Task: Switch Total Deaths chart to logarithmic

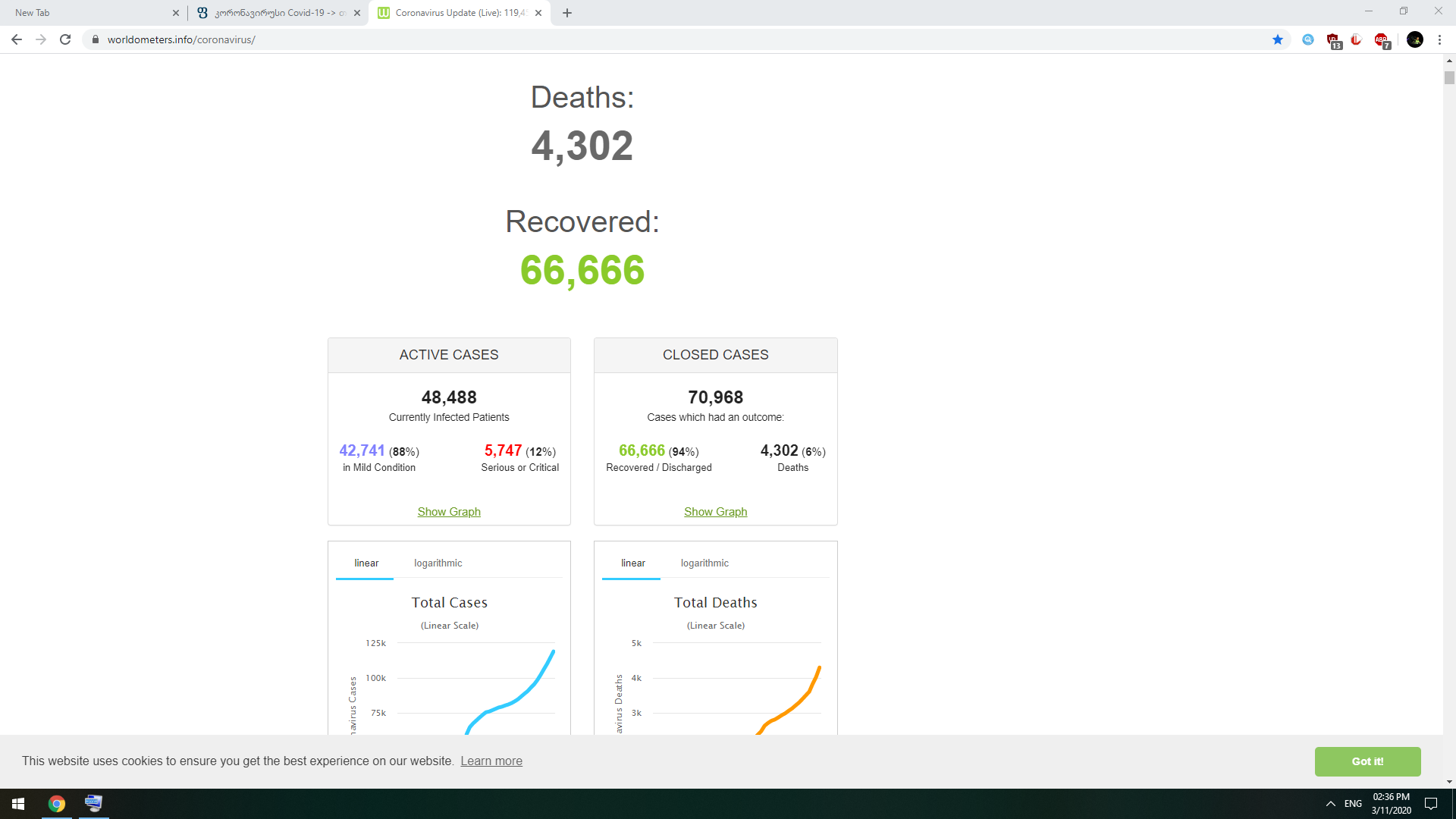Action: coord(704,563)
